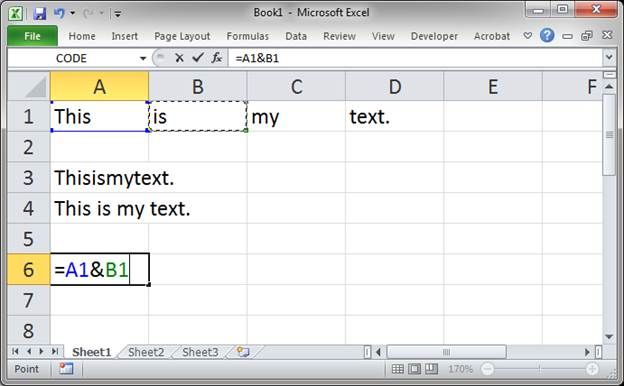Switch to the Home ribbon tab
Image resolution: width=624 pixels, height=386 pixels.
82,36
